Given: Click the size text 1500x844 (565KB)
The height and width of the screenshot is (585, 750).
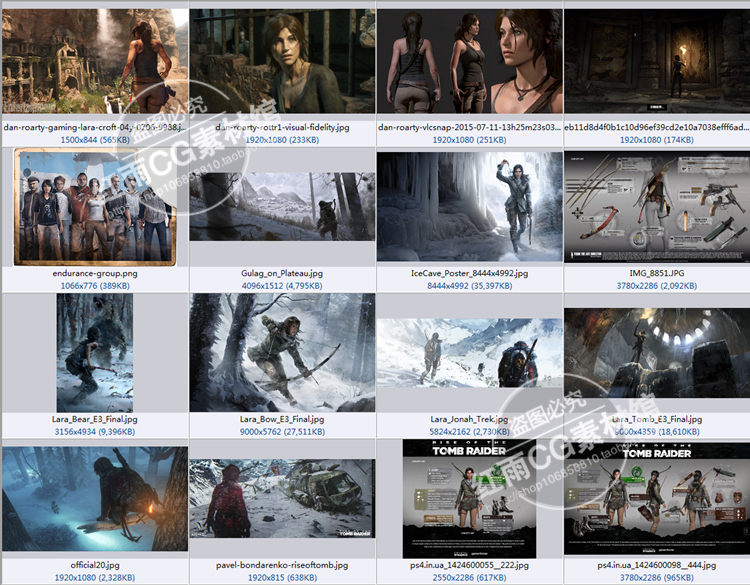Looking at the screenshot, I should (x=95, y=140).
